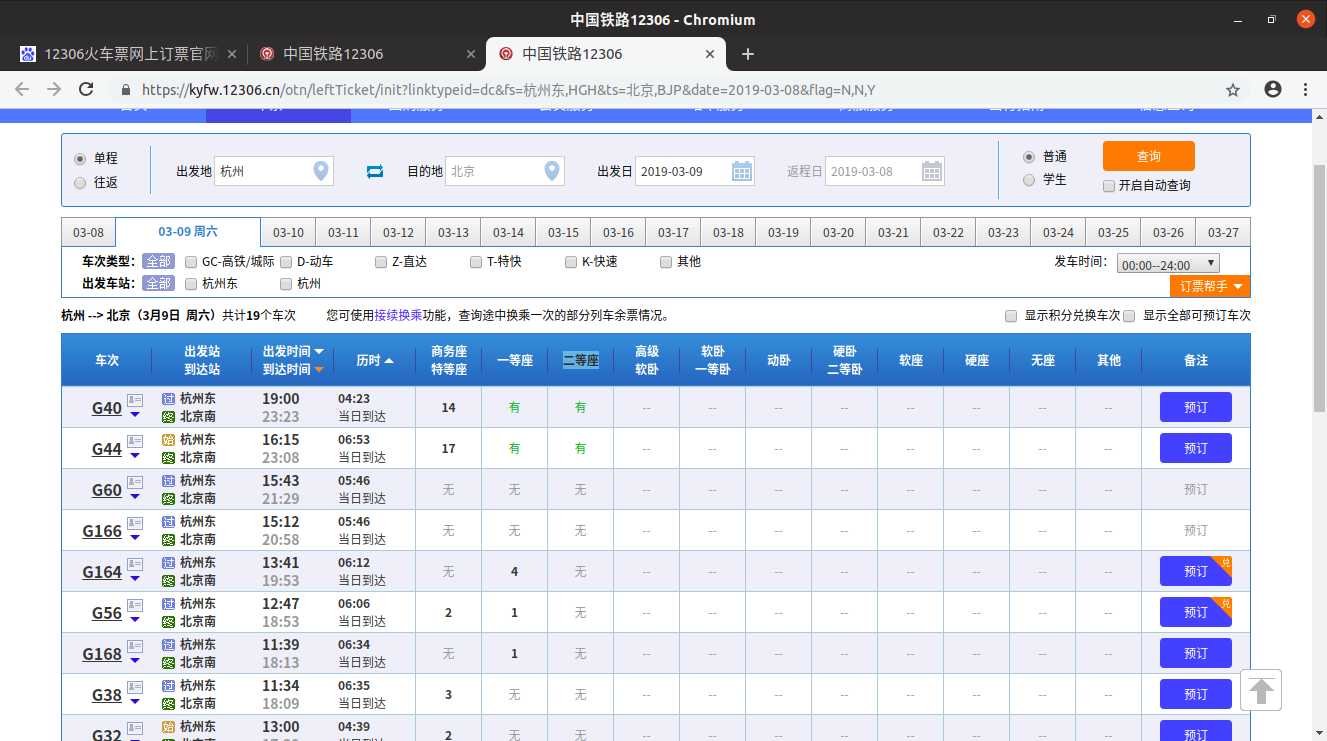
Task: Click ID card icon beside G166
Action: (135, 523)
